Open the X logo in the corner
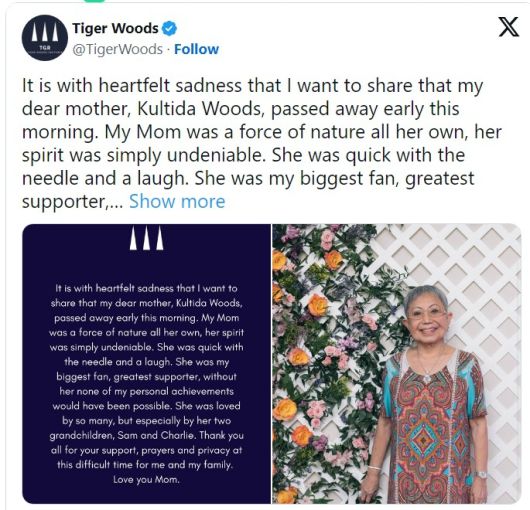Image resolution: width=530 pixels, height=510 pixels. (x=509, y=27)
